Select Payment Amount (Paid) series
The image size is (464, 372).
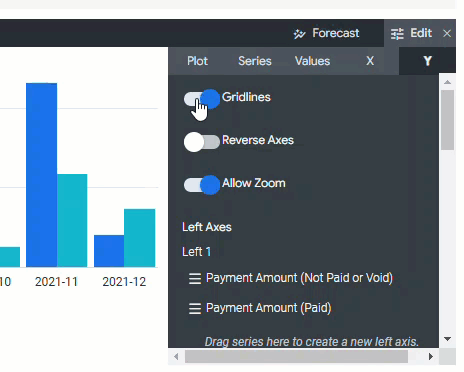(269, 308)
